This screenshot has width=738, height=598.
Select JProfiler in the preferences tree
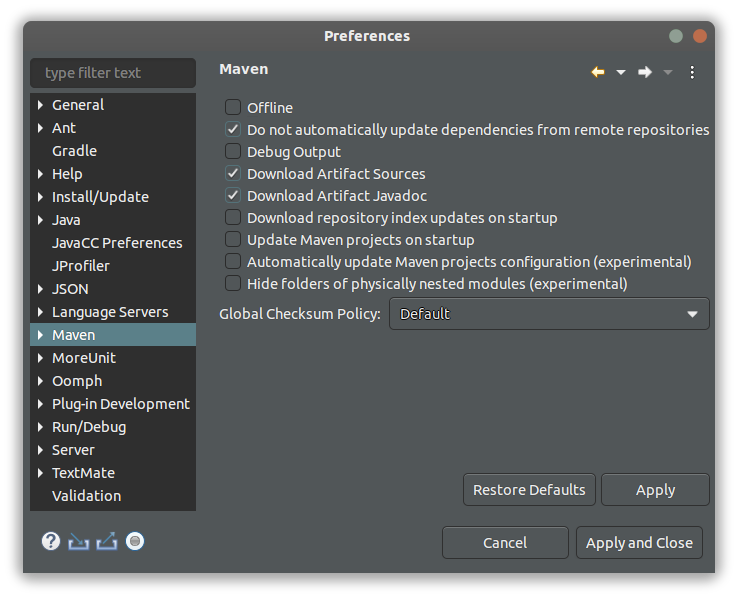tap(80, 266)
